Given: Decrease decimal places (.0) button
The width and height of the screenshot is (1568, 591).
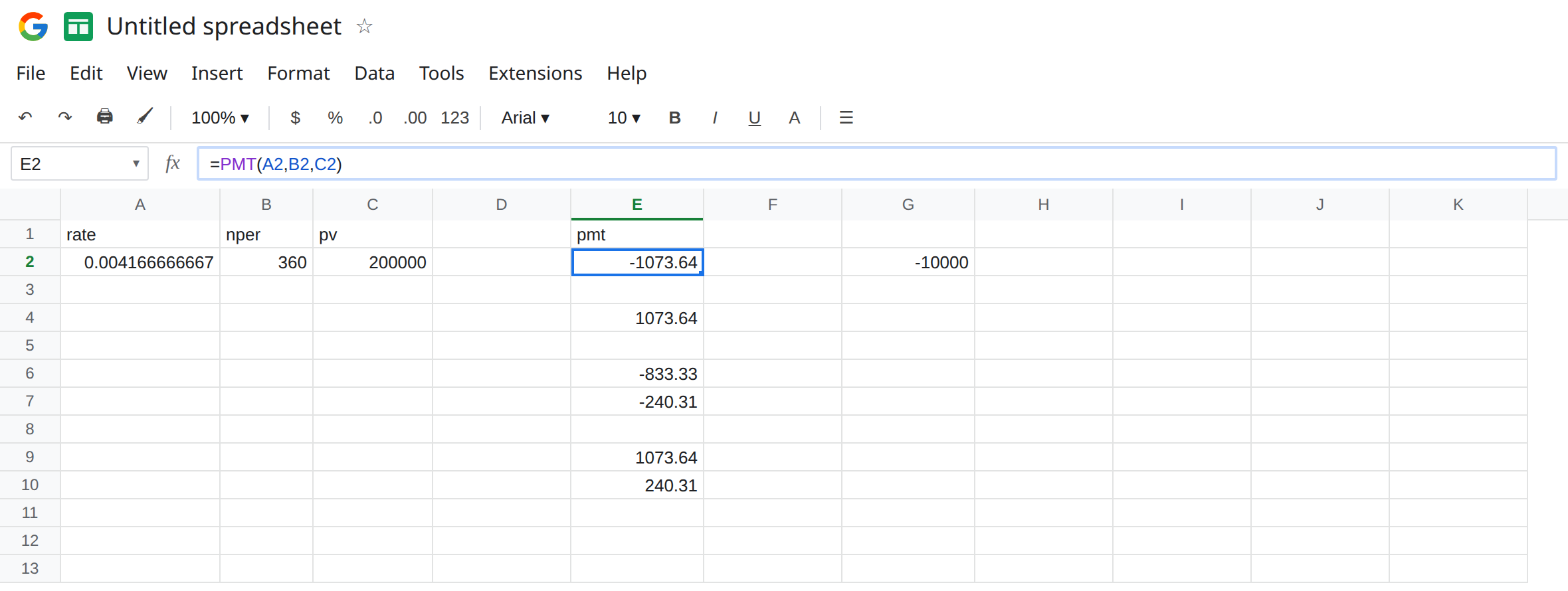Looking at the screenshot, I should click(x=375, y=118).
